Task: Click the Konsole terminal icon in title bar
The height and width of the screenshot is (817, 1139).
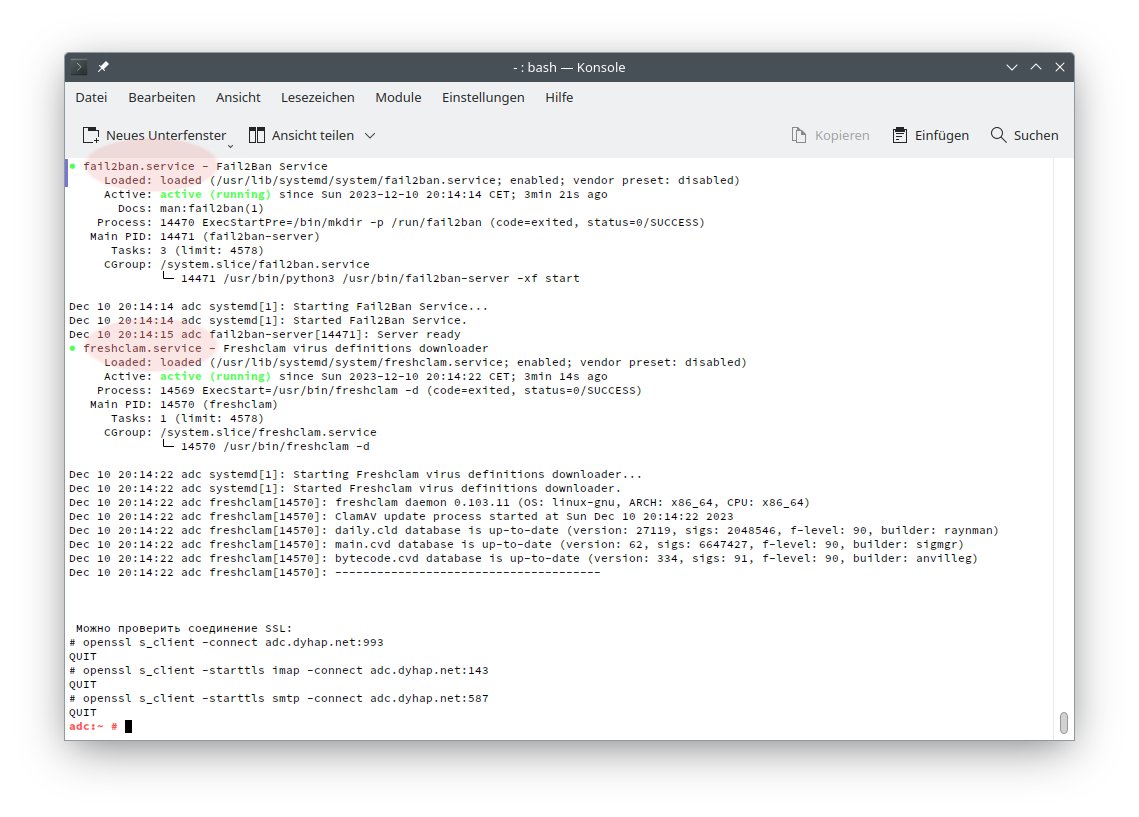Action: [x=80, y=67]
